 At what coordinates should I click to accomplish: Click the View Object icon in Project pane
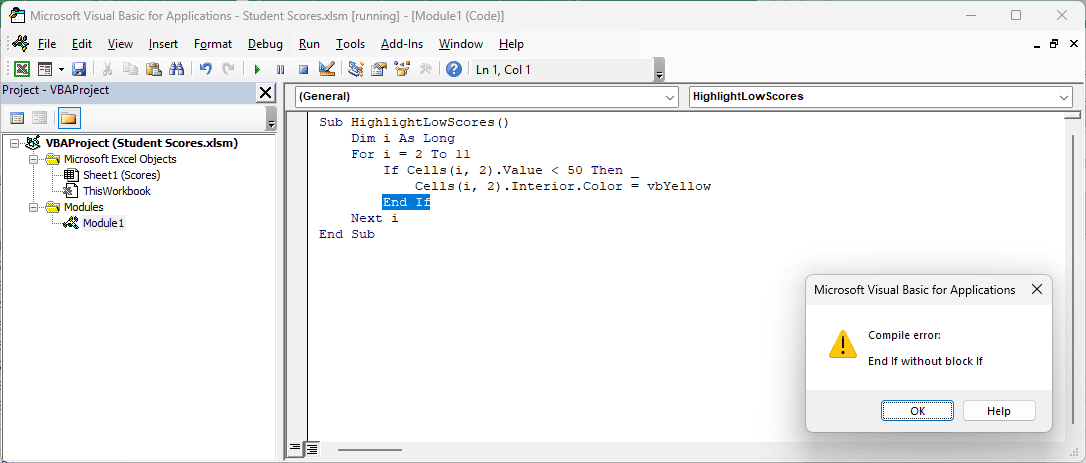[x=40, y=118]
